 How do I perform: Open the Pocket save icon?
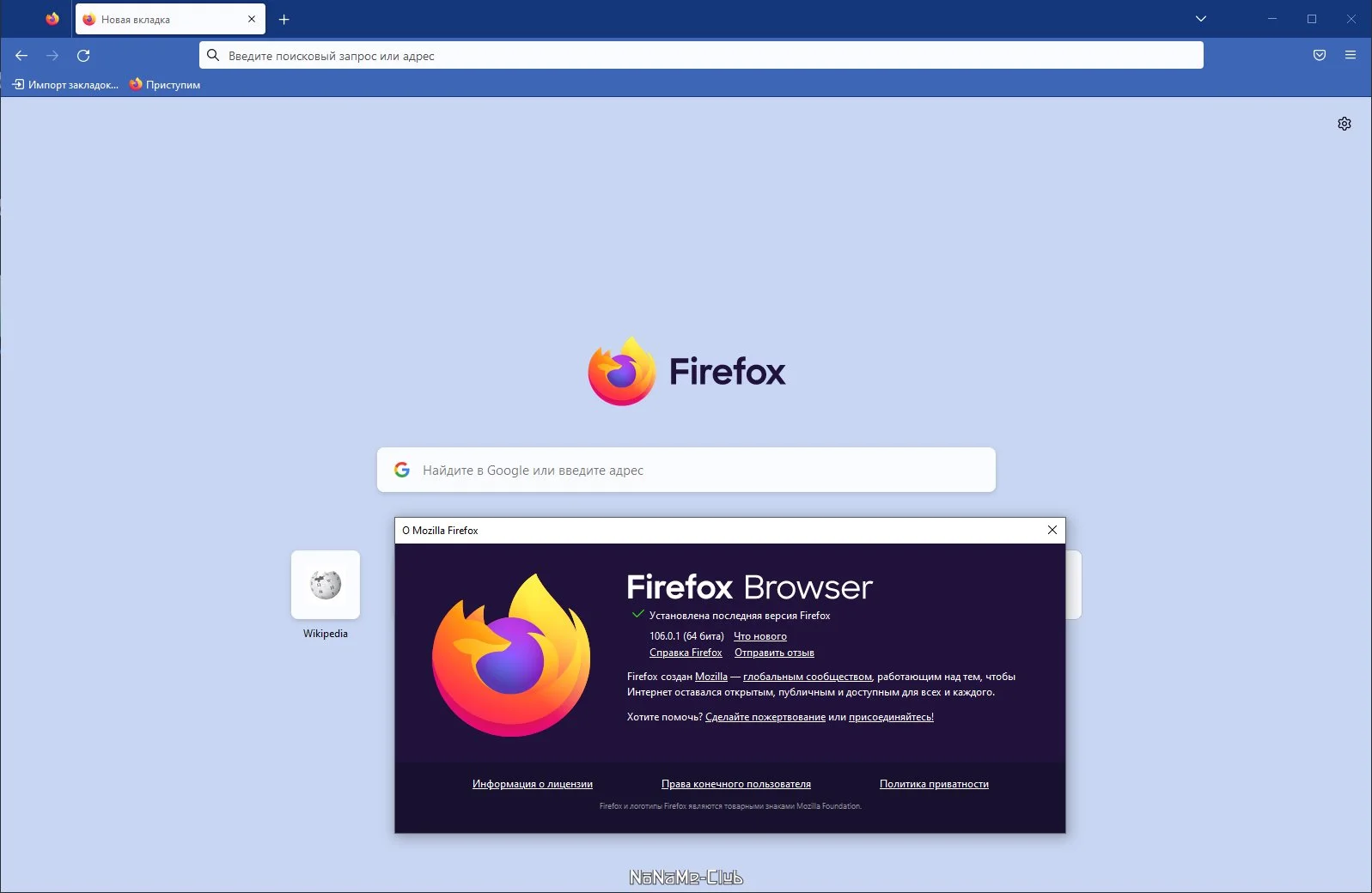click(x=1320, y=55)
